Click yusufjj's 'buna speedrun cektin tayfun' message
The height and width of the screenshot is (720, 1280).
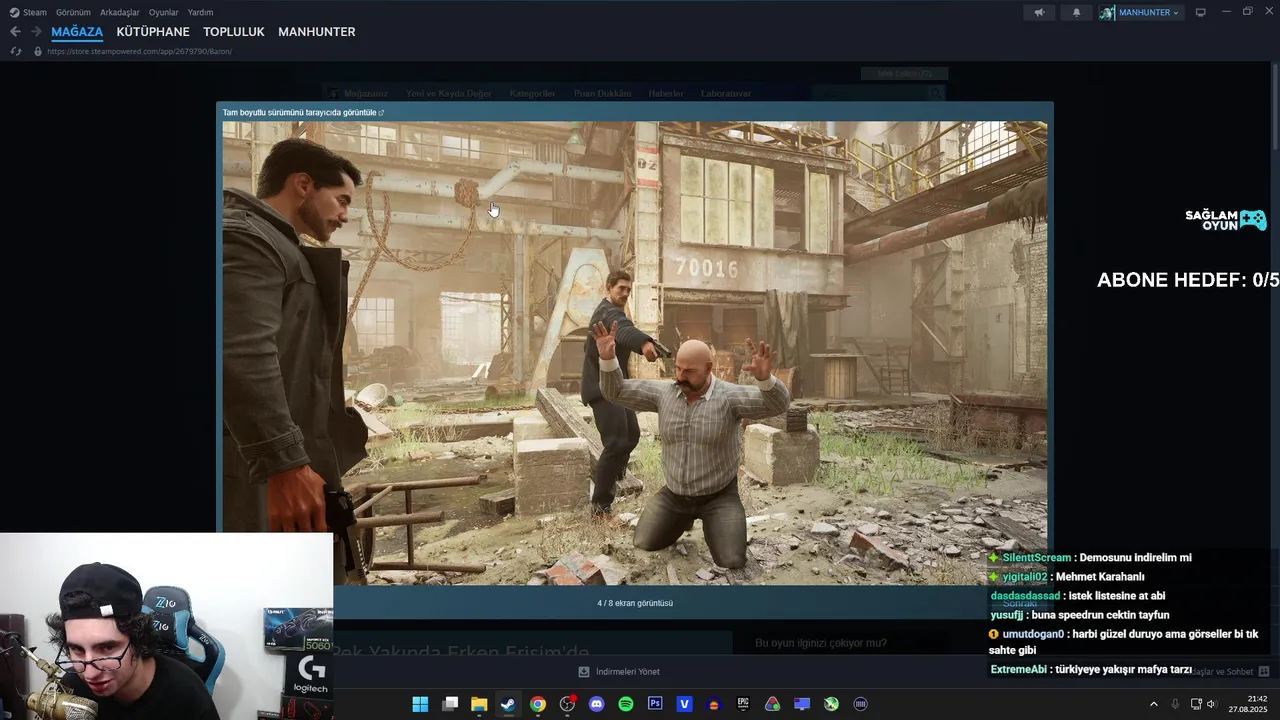1079,615
